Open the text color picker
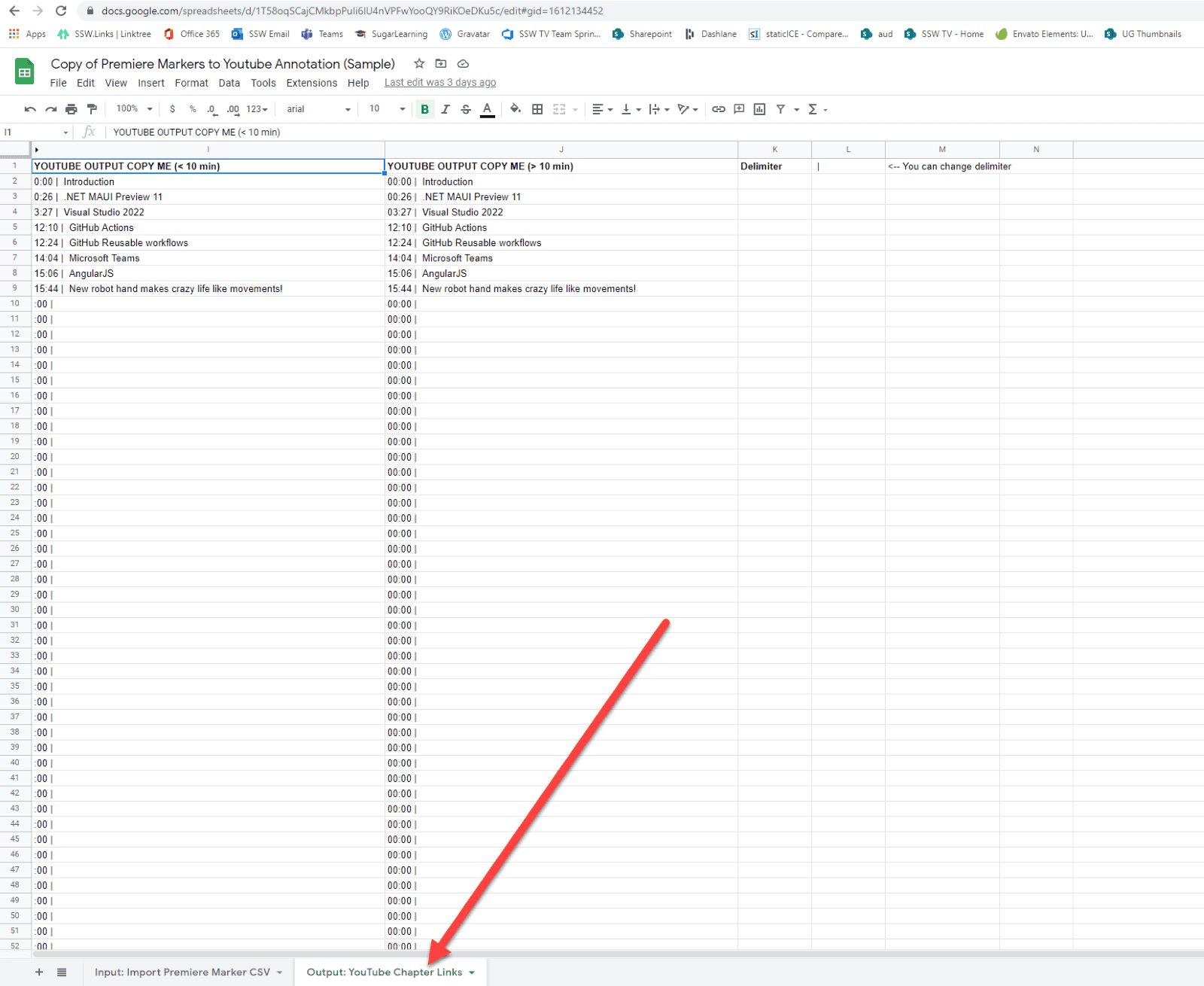This screenshot has width=1204, height=986. point(488,109)
